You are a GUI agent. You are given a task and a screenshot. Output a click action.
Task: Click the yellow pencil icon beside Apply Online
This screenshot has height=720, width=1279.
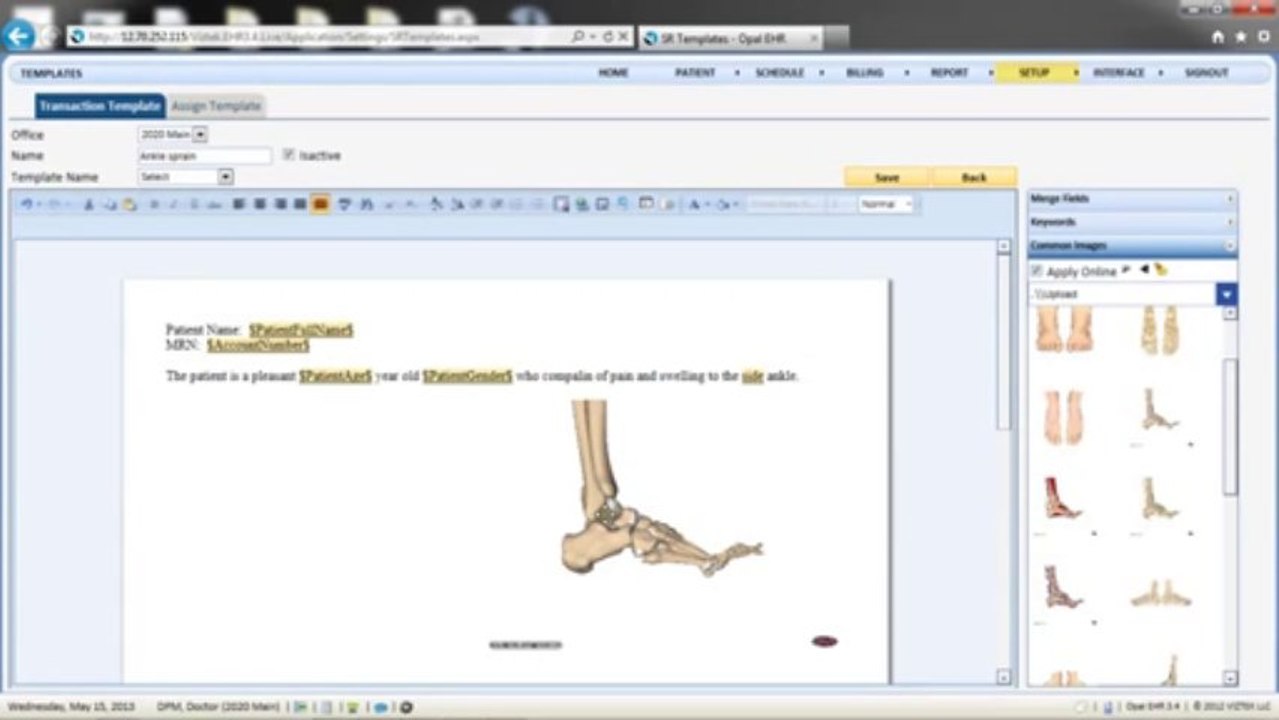click(x=1160, y=270)
